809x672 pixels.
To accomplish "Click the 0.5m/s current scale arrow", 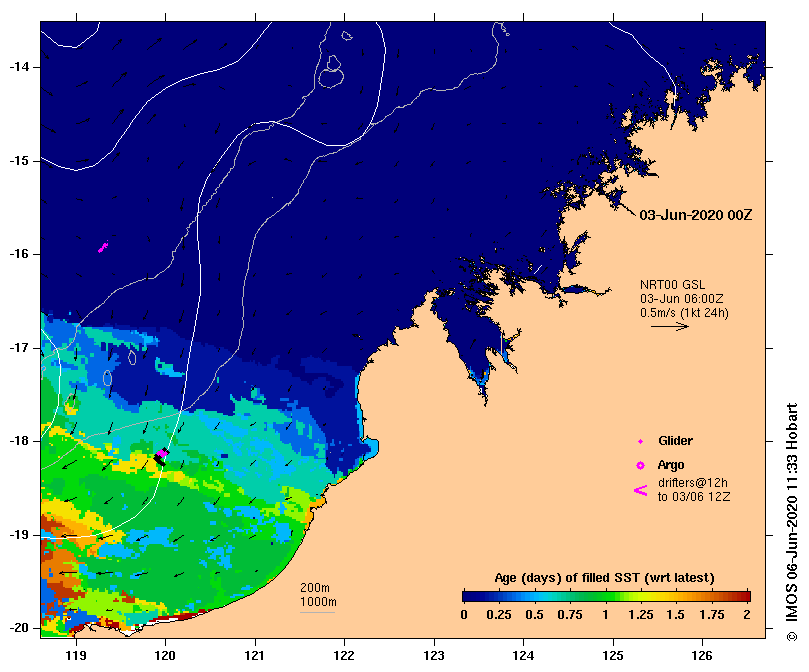I will pyautogui.click(x=670, y=326).
